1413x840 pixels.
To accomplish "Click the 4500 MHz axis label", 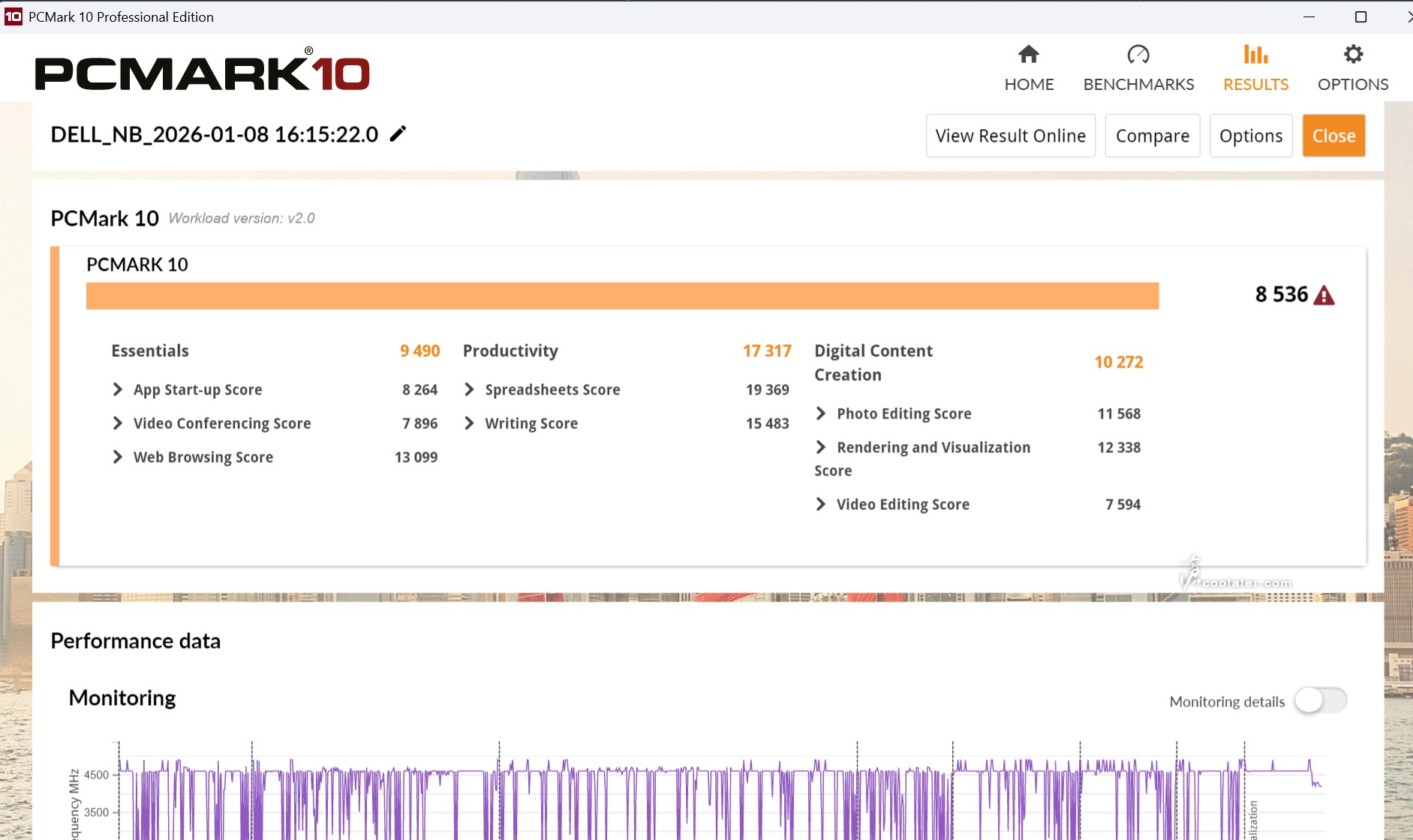I will click(96, 775).
